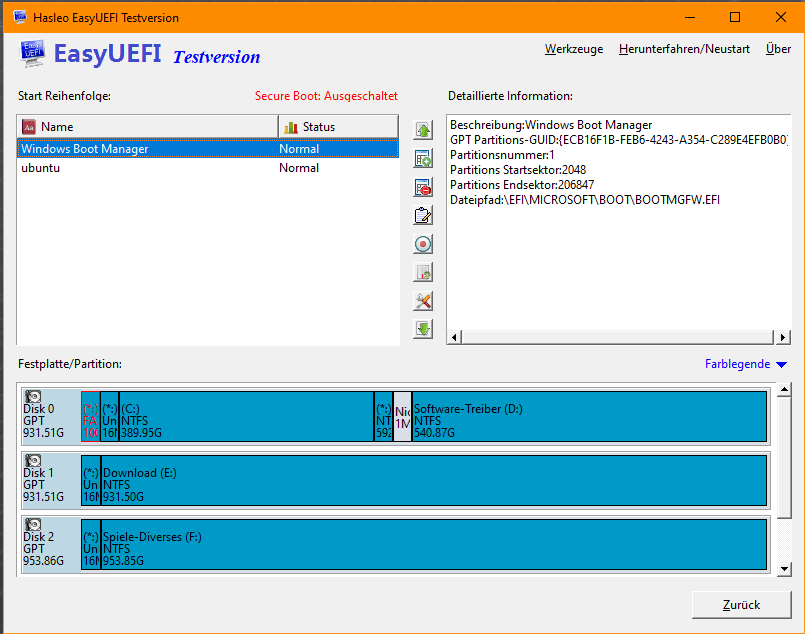This screenshot has height=634, width=805.
Task: Select the red FAT EFI partition on Disk 0
Action: coord(90,416)
